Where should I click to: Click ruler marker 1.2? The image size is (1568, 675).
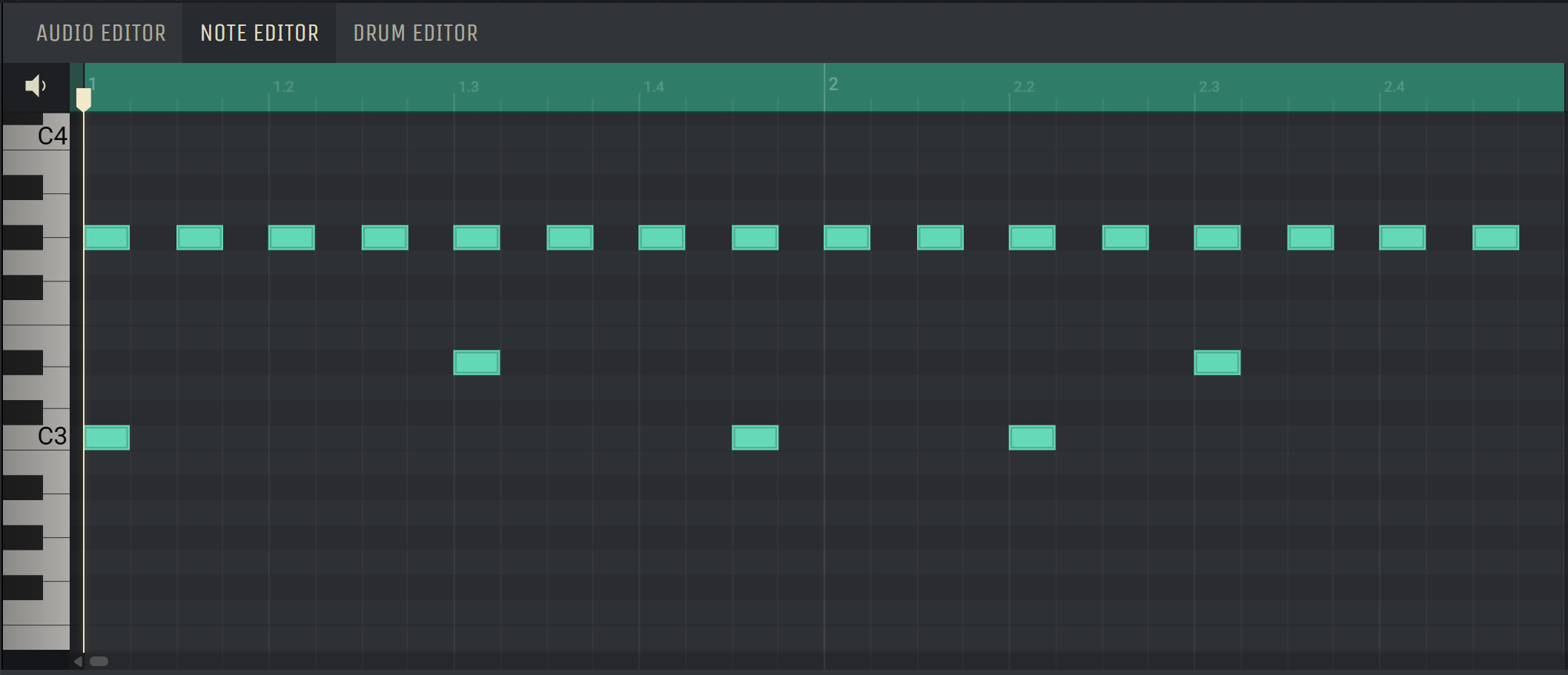[284, 87]
